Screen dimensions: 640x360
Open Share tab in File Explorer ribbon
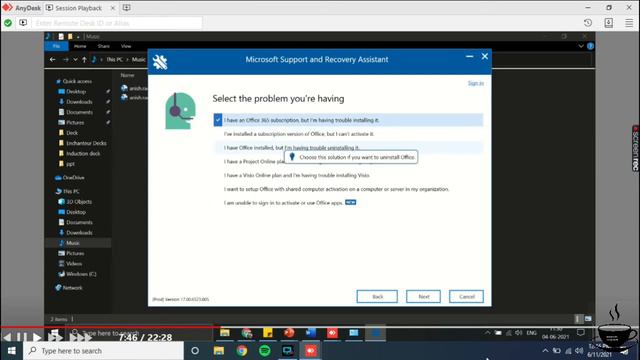(x=104, y=46)
